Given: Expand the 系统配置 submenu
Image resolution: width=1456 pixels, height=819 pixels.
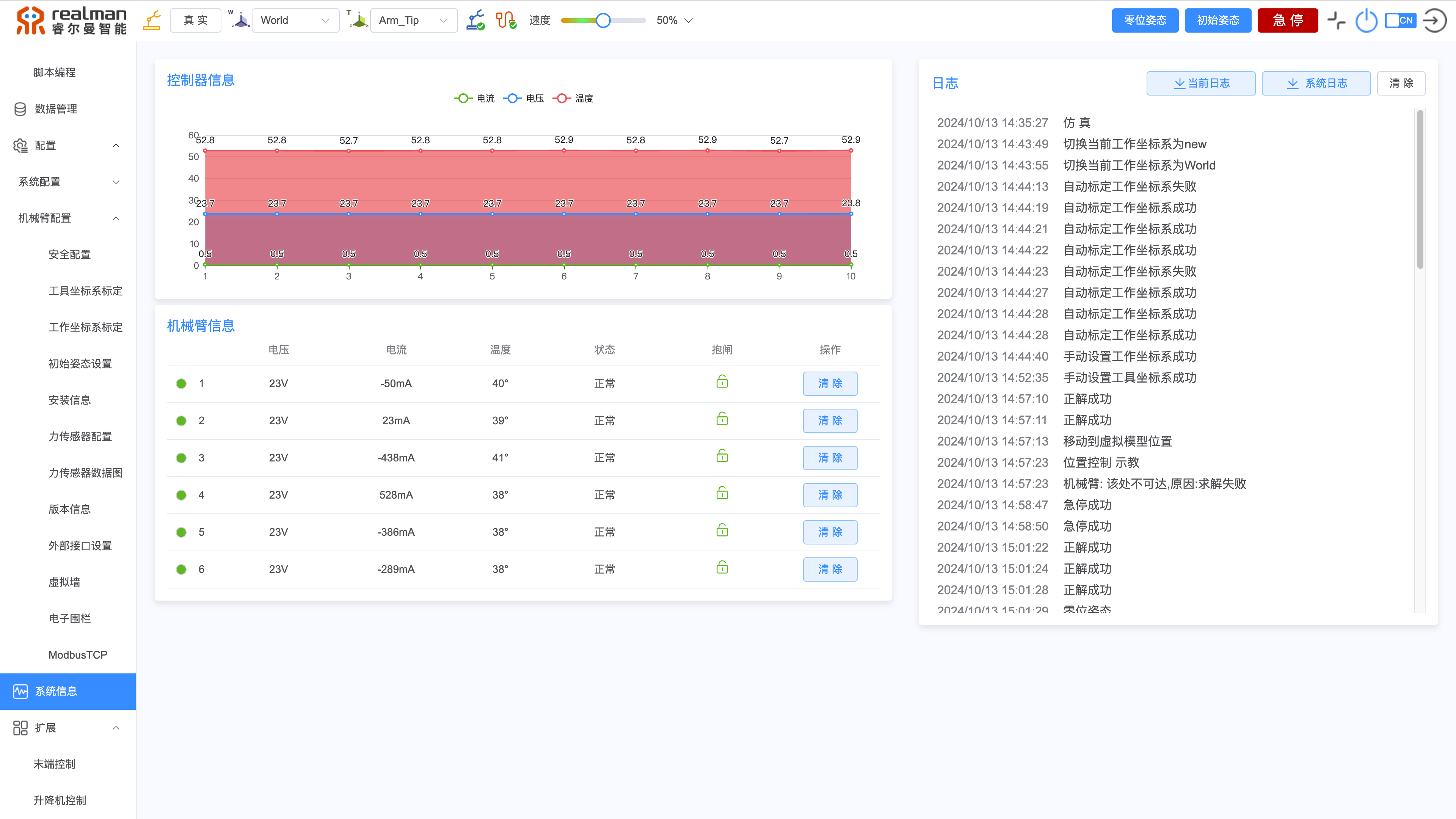Looking at the screenshot, I should tap(116, 182).
